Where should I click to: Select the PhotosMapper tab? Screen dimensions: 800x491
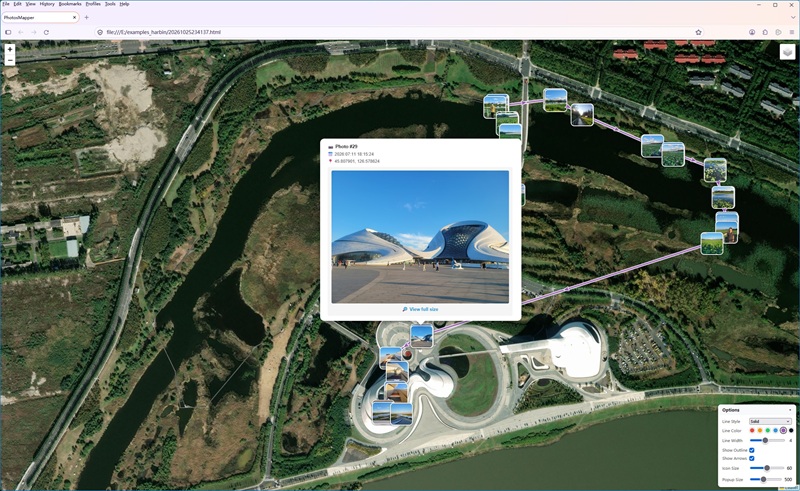[40, 17]
